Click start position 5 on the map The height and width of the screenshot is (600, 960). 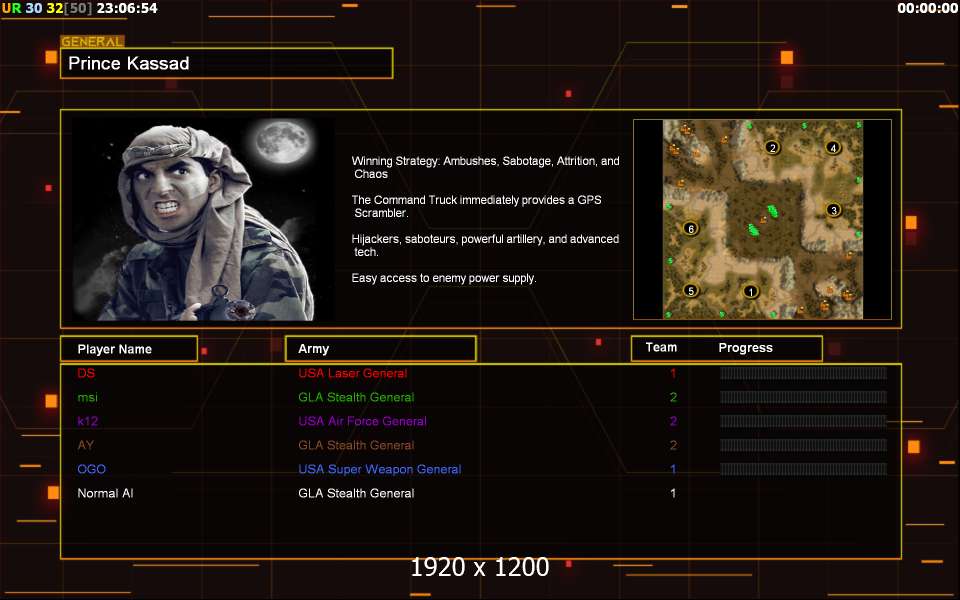(691, 291)
